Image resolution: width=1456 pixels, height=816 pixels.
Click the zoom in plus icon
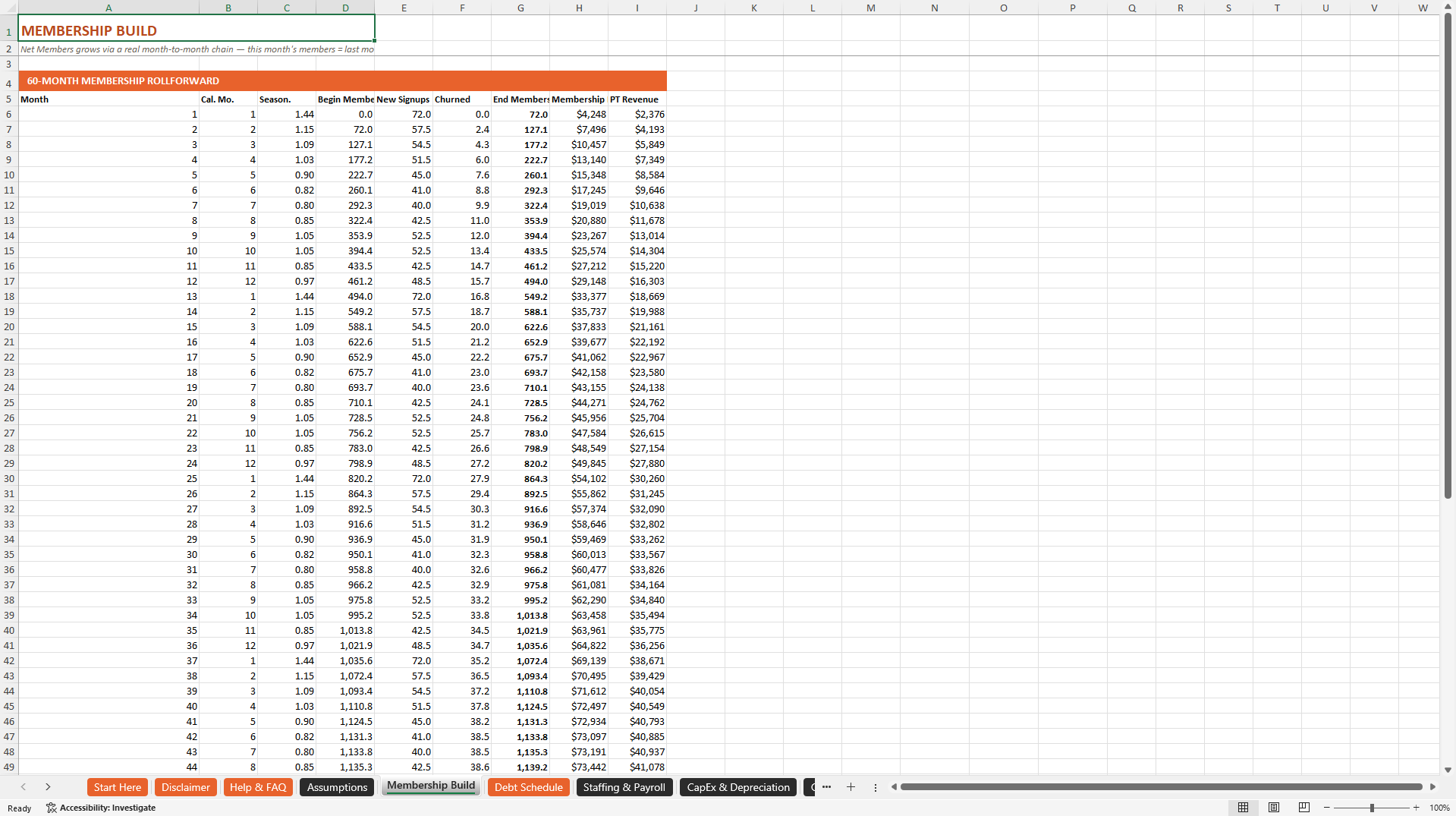pos(1416,808)
